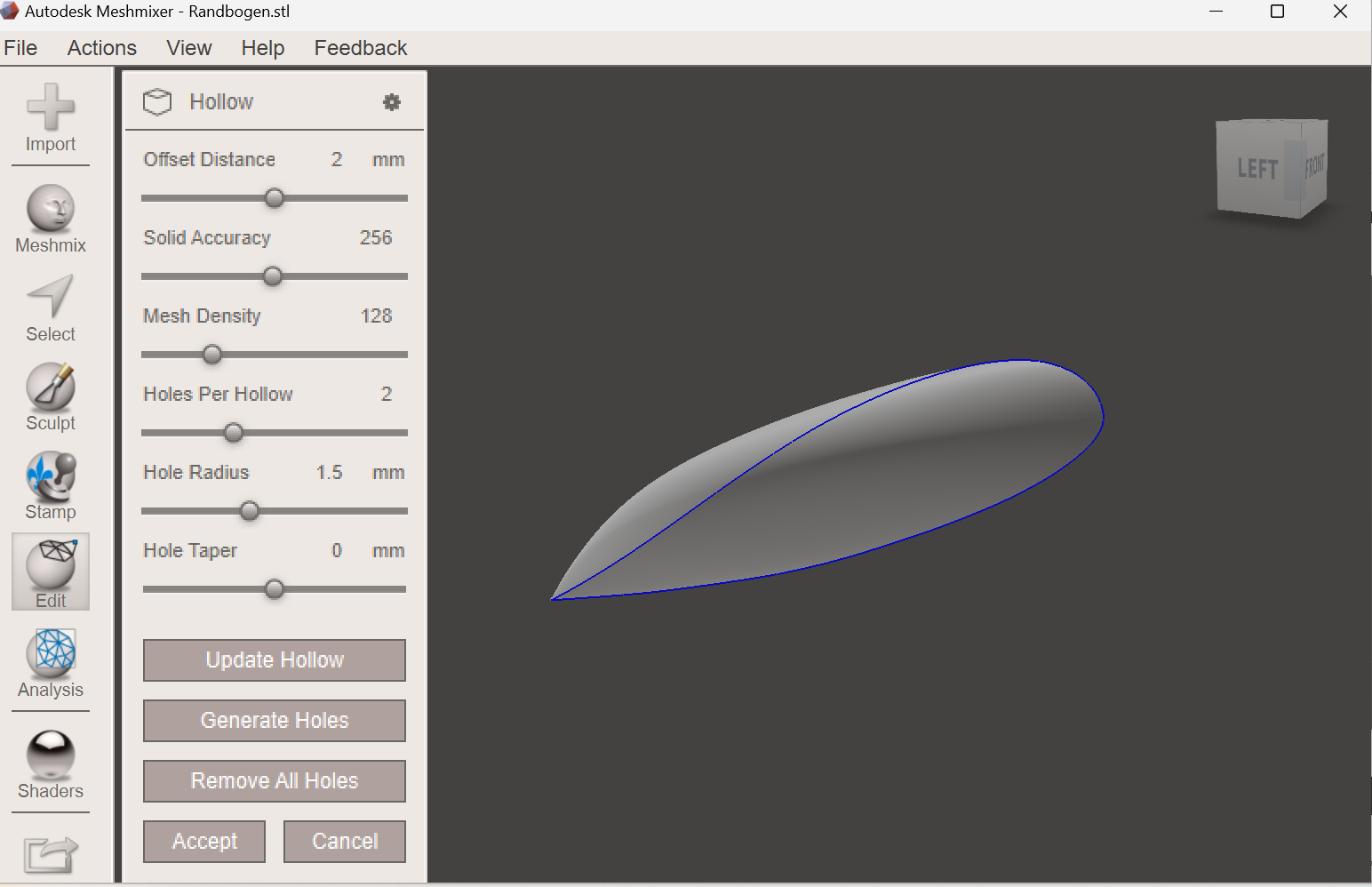Activate the Select tool
This screenshot has height=887, width=1372.
pos(50,307)
